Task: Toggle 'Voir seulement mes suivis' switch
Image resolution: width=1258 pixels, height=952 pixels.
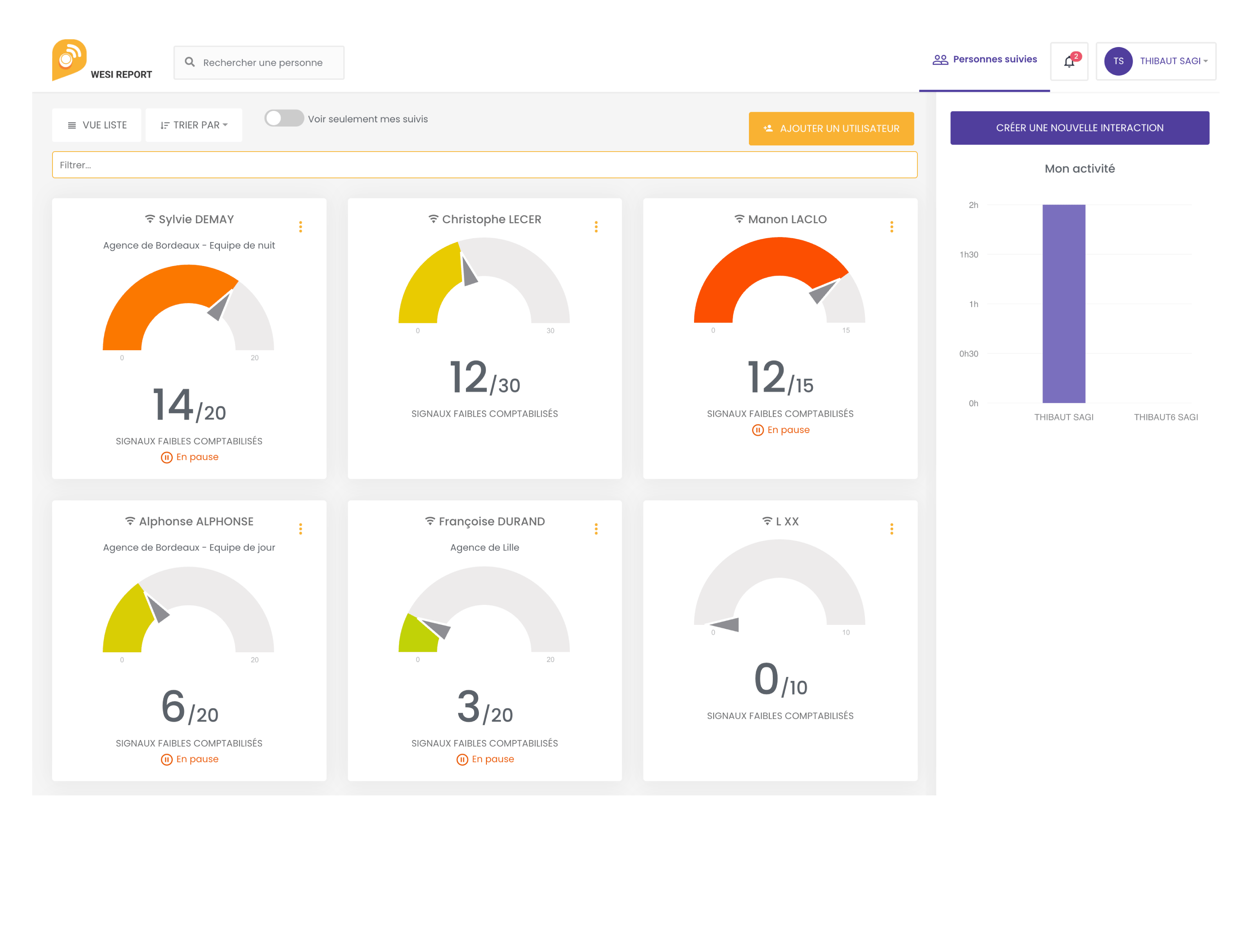Action: [284, 118]
